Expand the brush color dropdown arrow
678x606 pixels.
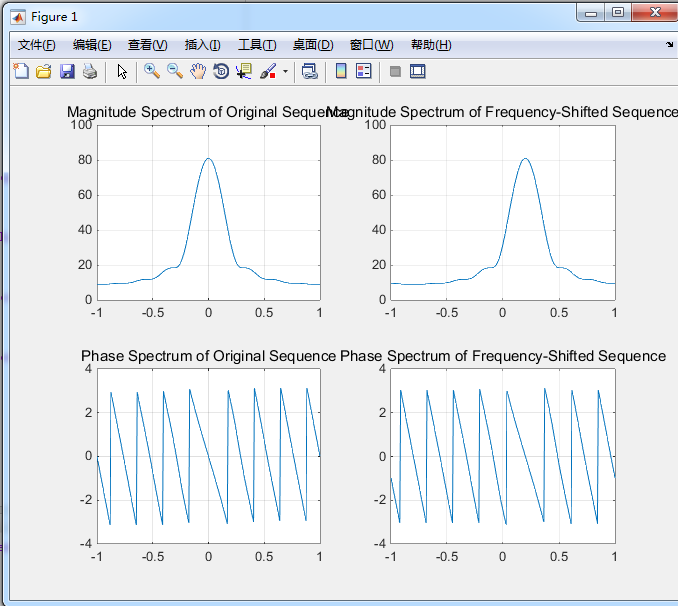285,71
